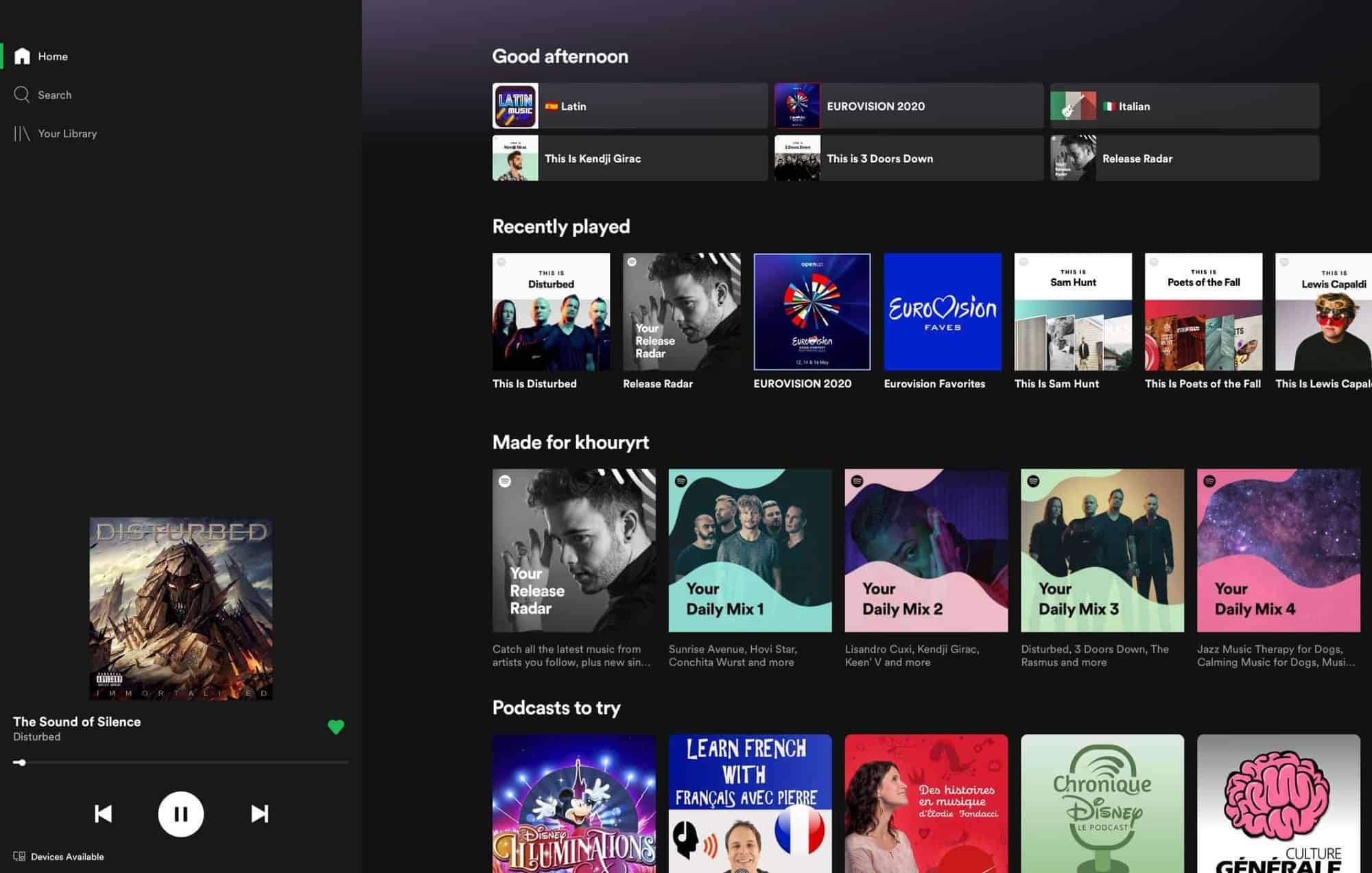Click the Spotify logo on Daily Mix 4 cover
This screenshot has height=873, width=1372.
[1210, 482]
